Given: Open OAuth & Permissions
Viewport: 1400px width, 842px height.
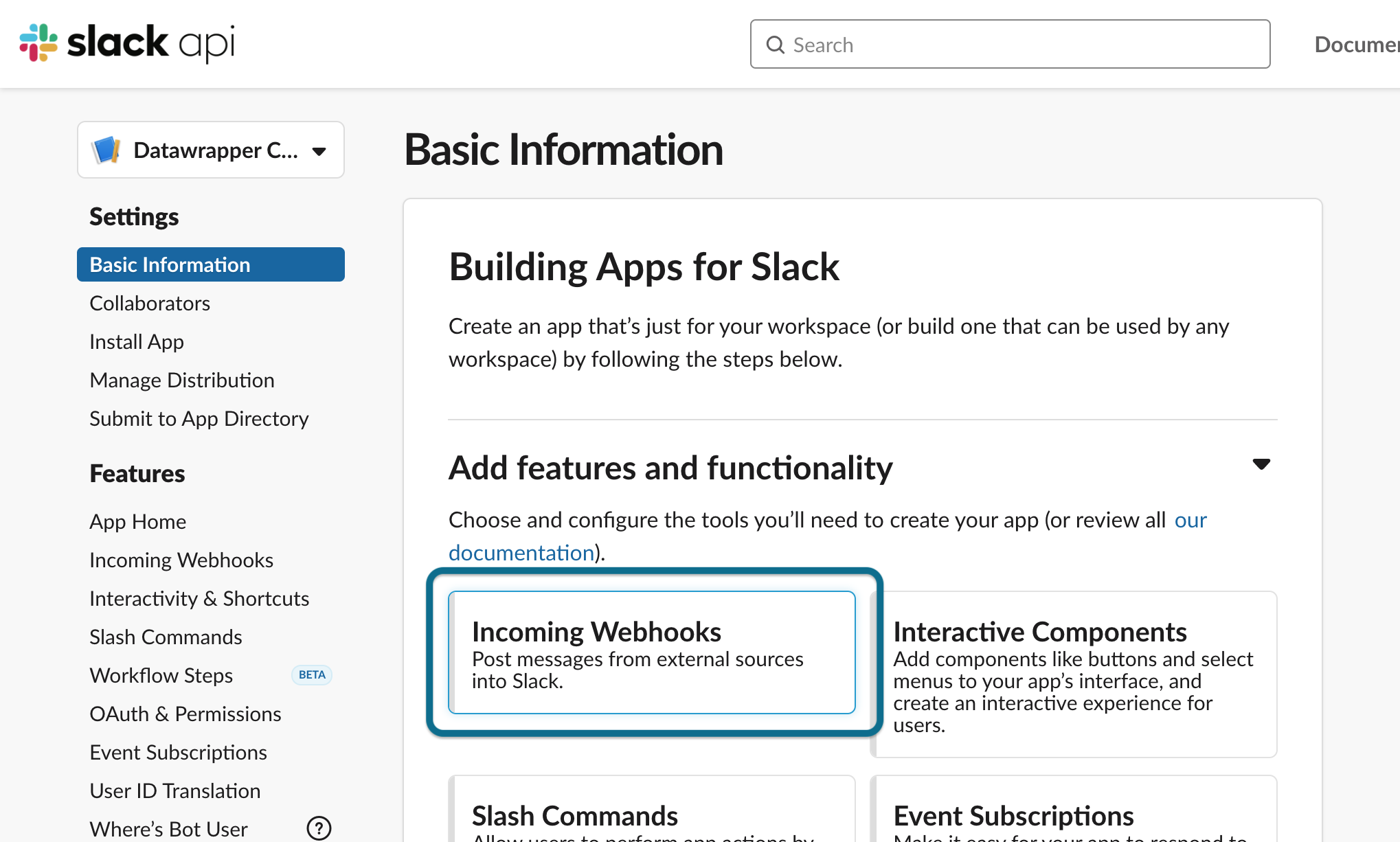Looking at the screenshot, I should [185, 714].
